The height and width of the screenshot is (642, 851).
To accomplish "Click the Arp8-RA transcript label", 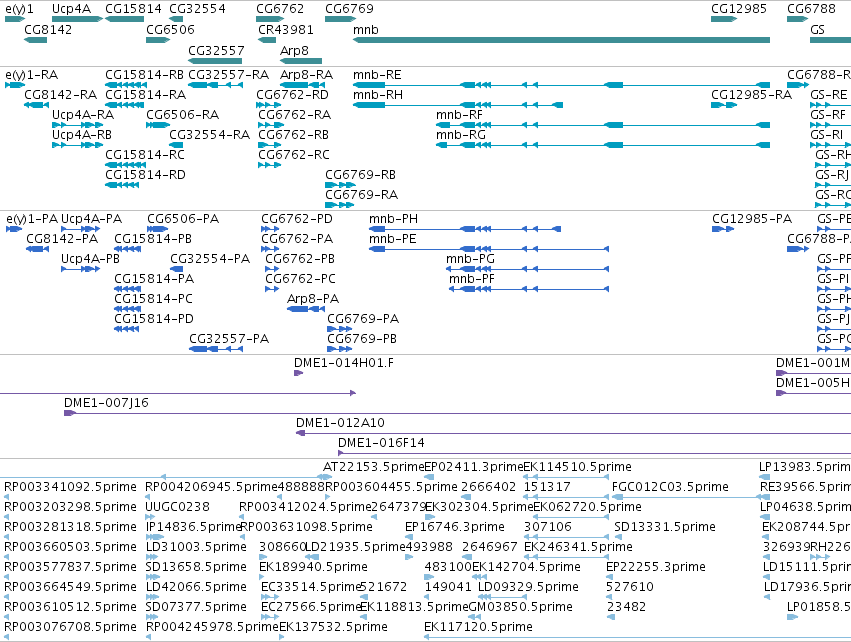I will pos(307,75).
